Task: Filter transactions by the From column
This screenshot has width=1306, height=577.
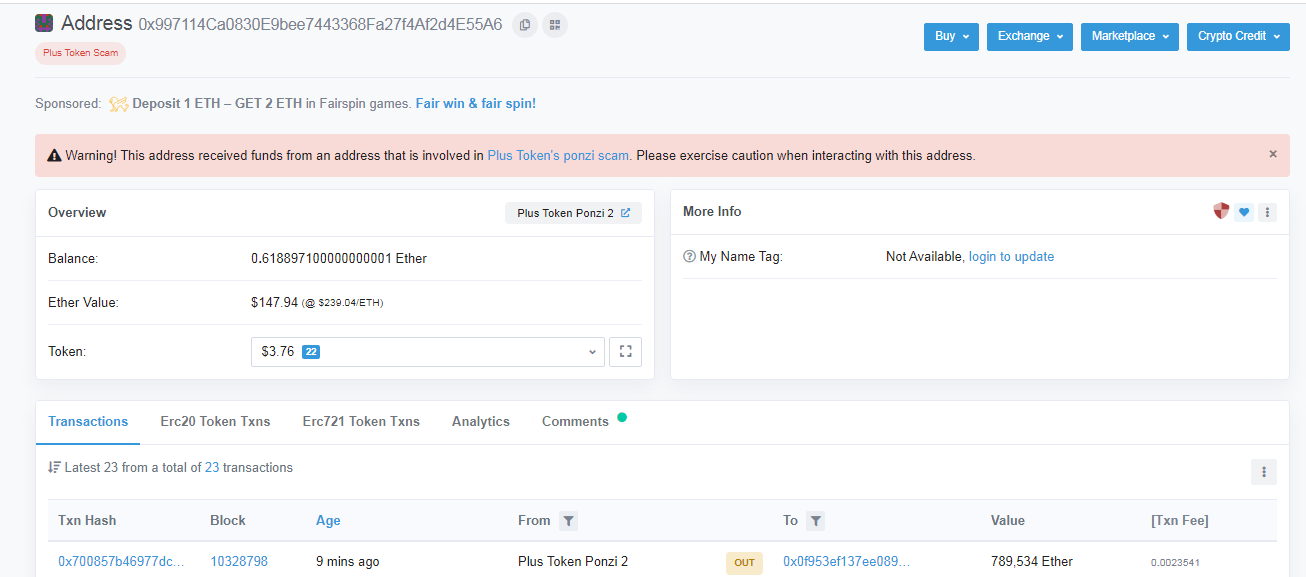Action: [x=568, y=521]
